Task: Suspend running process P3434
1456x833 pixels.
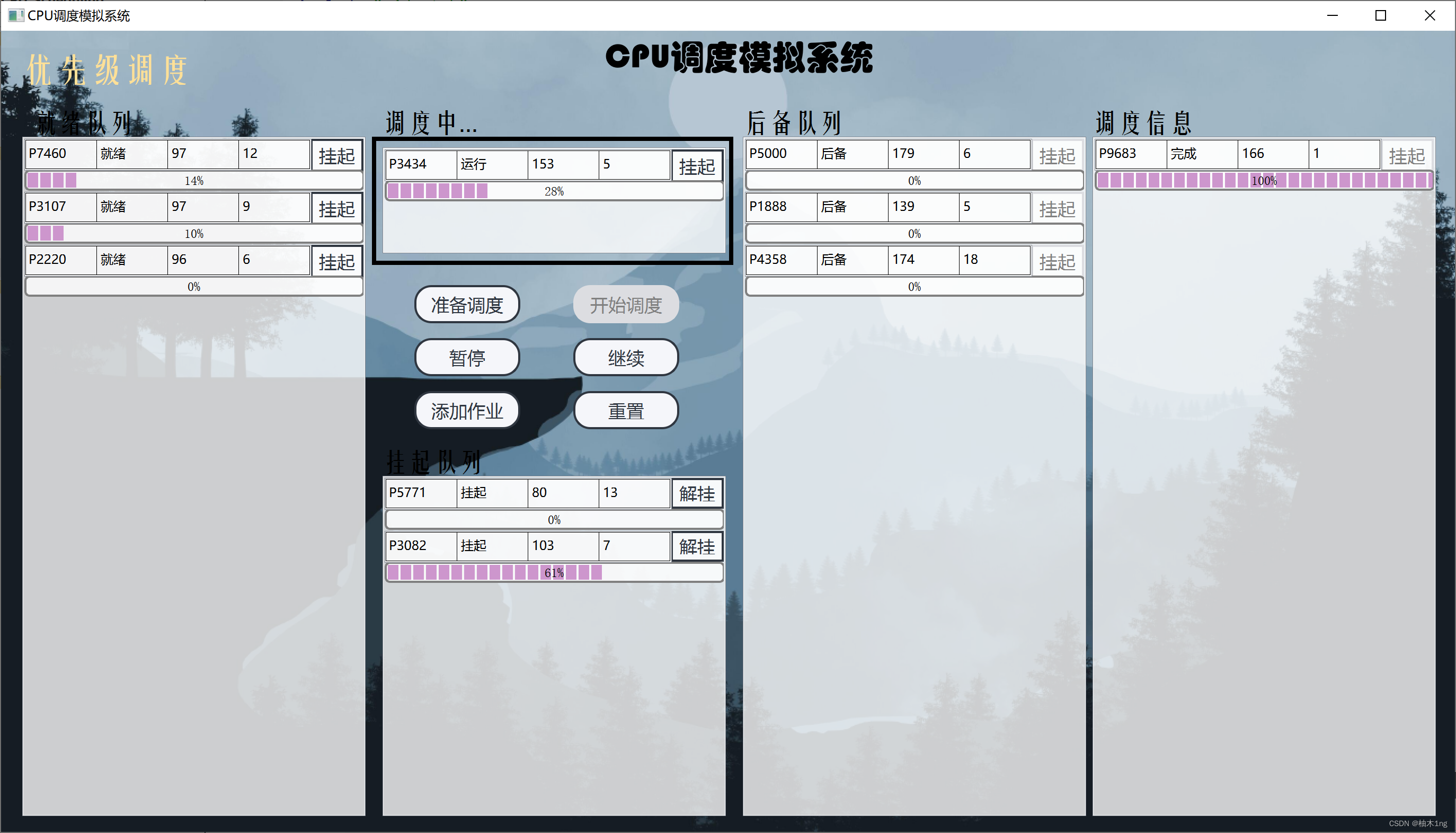Action: [x=697, y=166]
